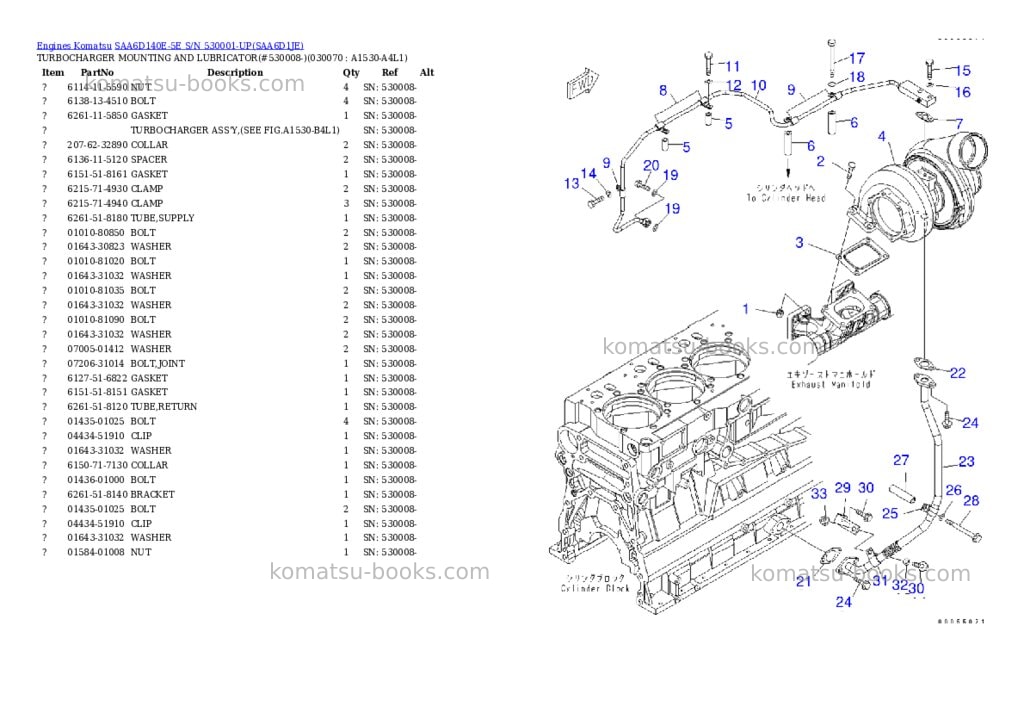Click the Cylinder Block label
Viewport: 1024px width, 725px height.
(595, 588)
